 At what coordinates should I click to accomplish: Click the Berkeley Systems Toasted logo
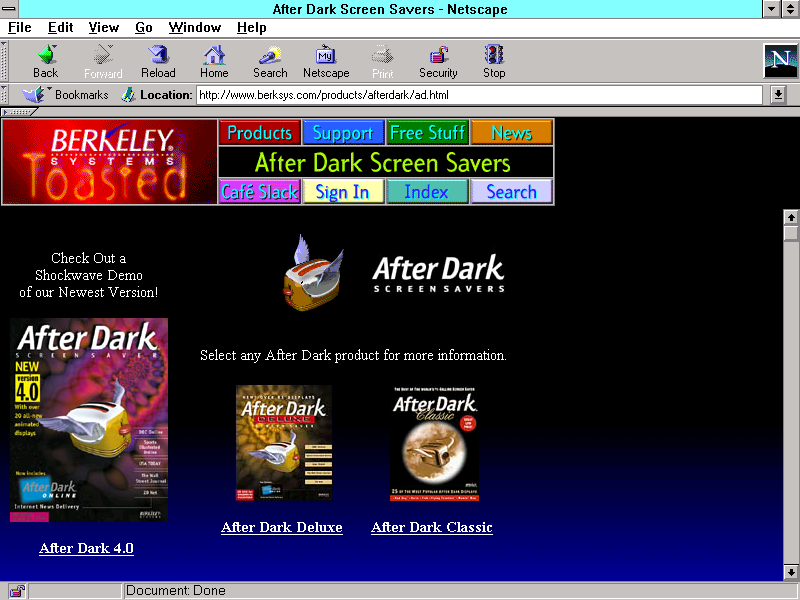click(x=110, y=162)
